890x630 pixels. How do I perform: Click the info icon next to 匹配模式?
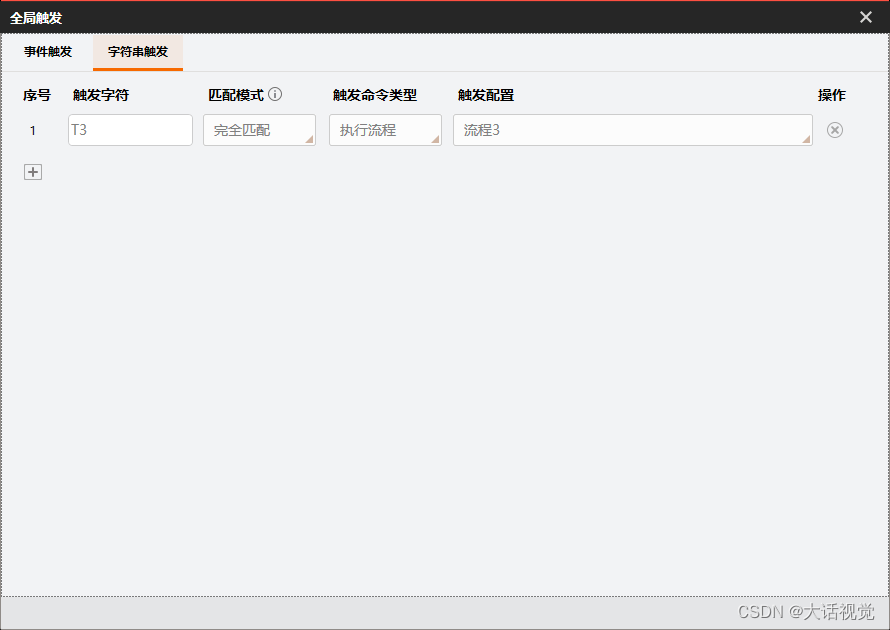pyautogui.click(x=275, y=94)
